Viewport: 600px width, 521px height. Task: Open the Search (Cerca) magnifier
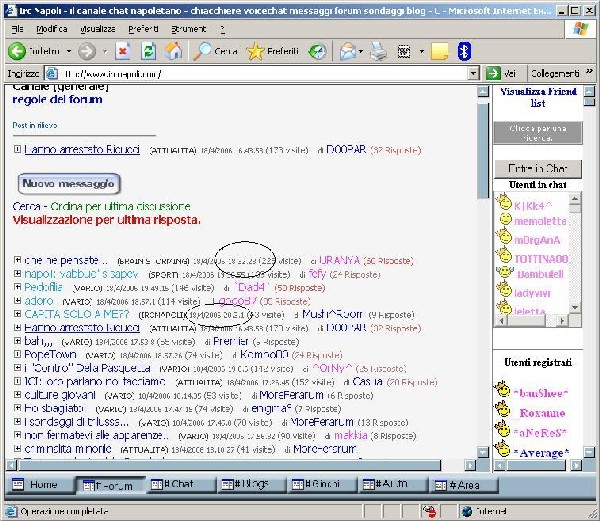203,51
